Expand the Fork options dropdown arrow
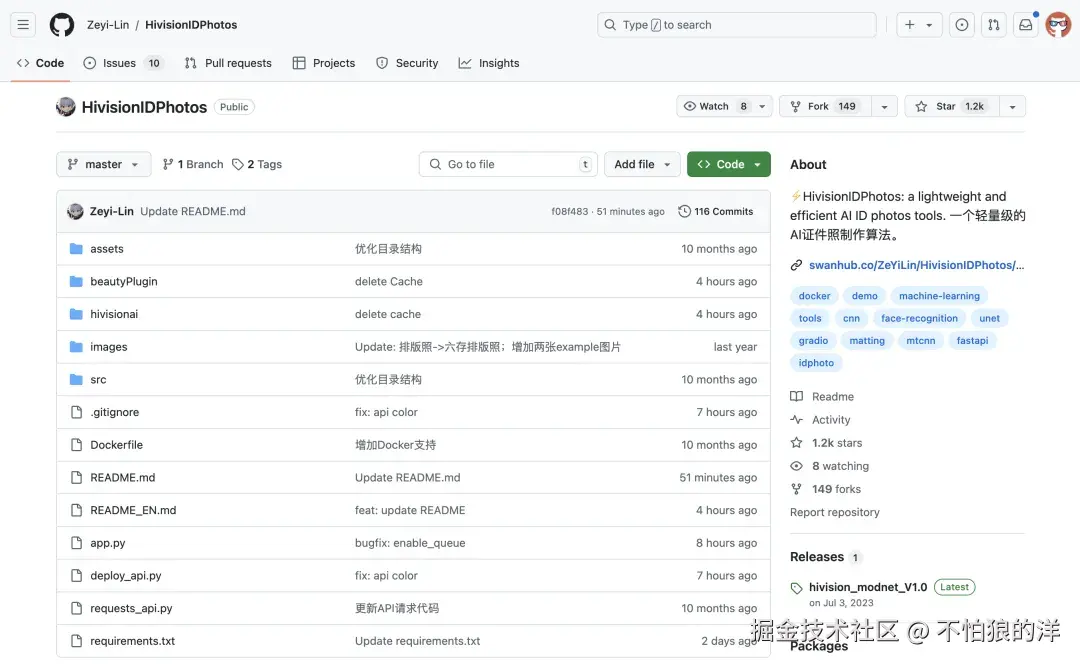The width and height of the screenshot is (1080, 664). tap(884, 106)
